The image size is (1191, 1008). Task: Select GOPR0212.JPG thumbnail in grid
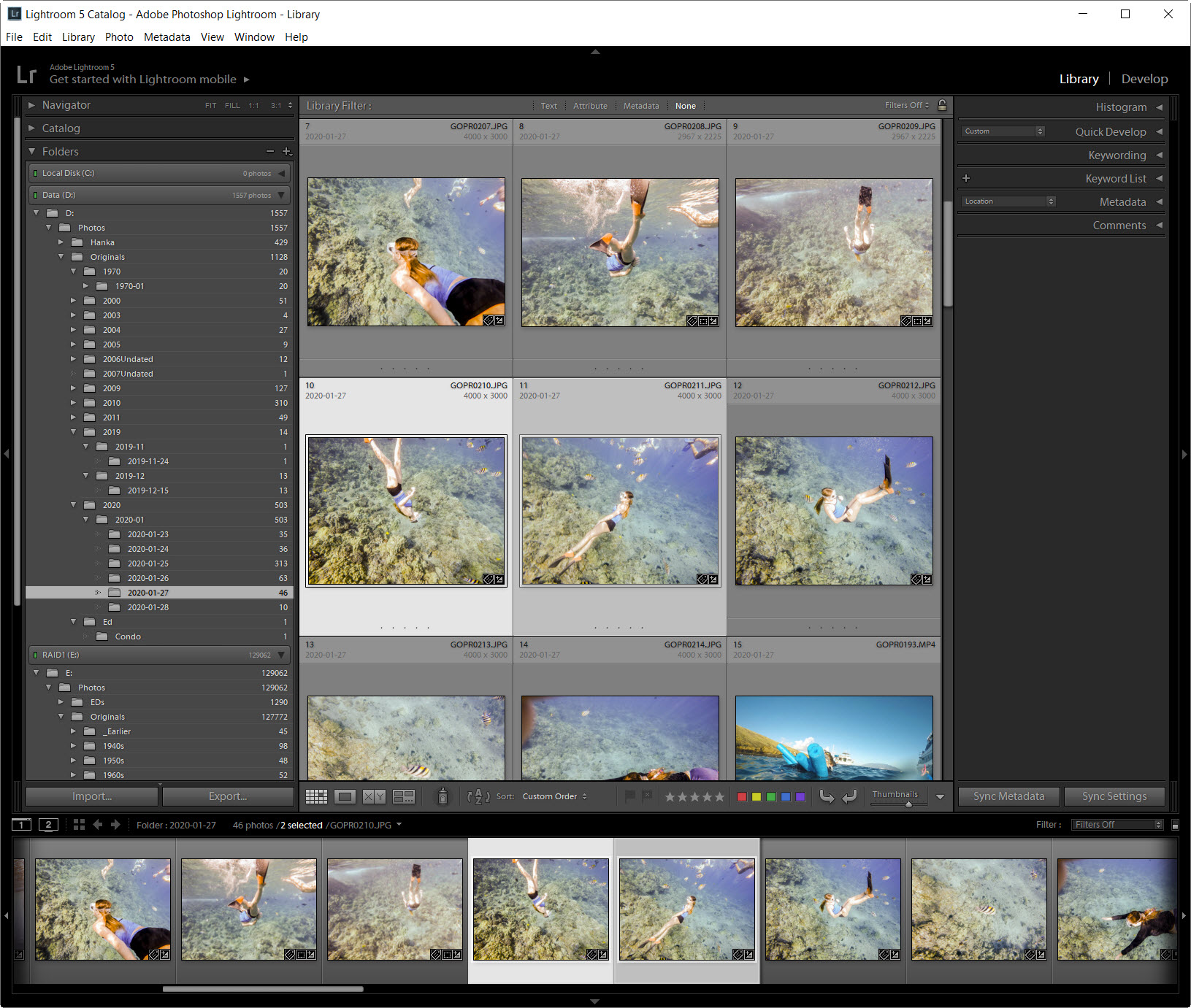tap(834, 511)
